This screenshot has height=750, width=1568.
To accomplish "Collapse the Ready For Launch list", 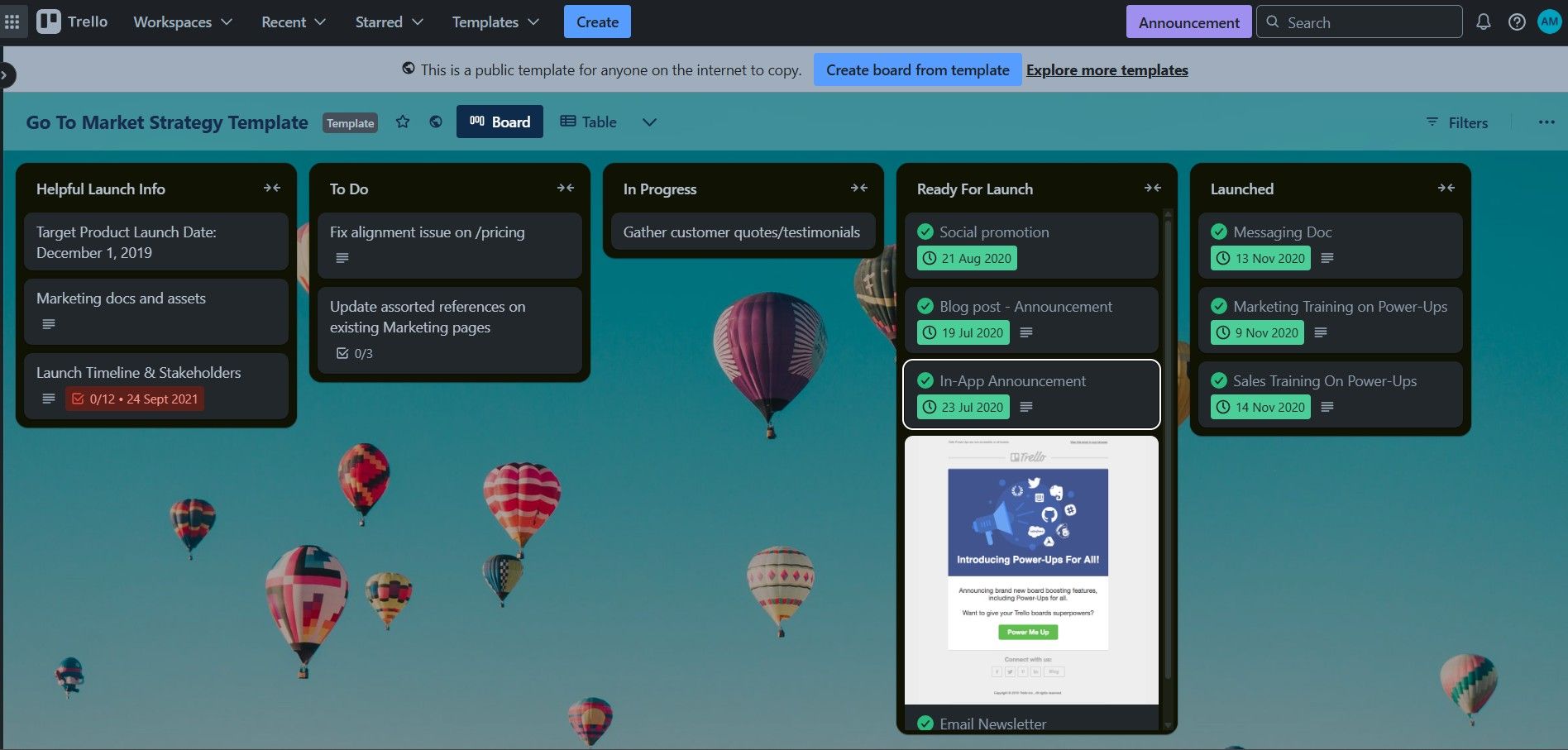I will (1153, 189).
